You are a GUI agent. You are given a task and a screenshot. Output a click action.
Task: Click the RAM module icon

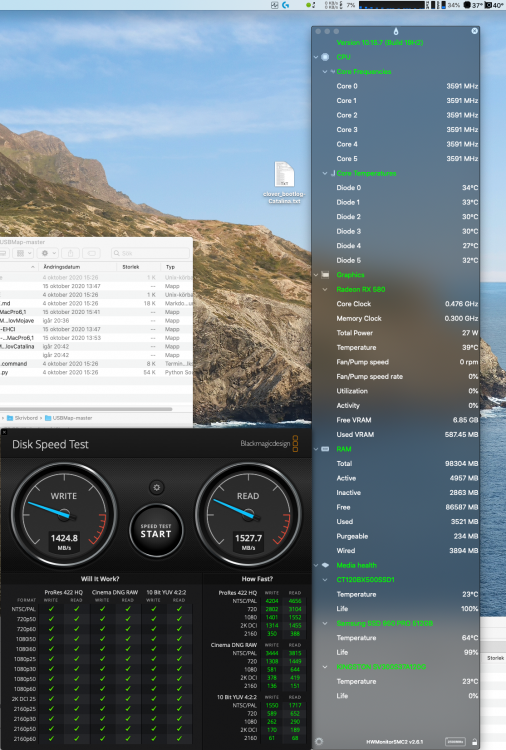(325, 449)
